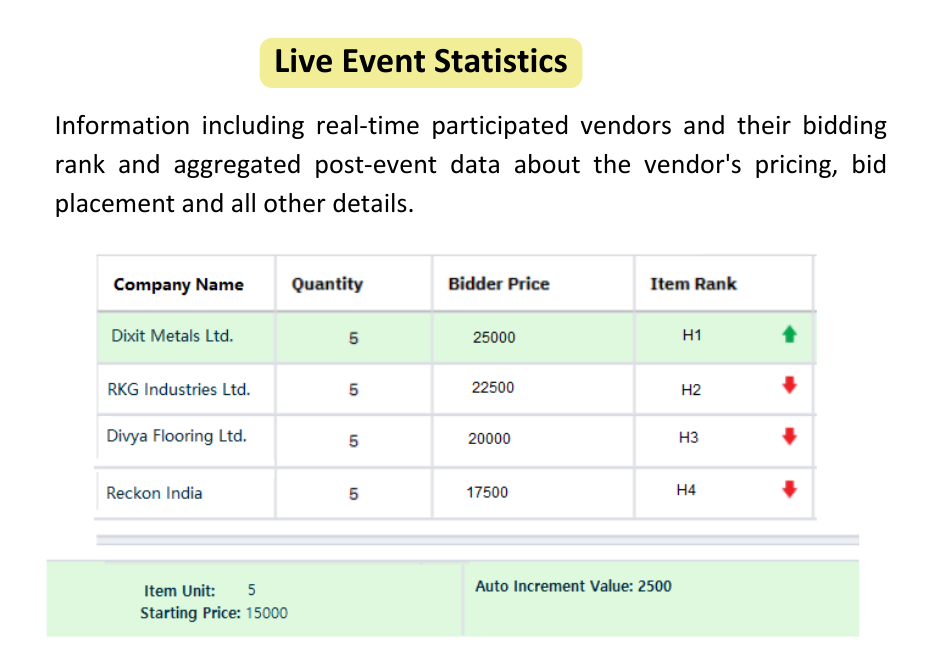Click the red down arrow beside rank H3
Viewport: 925px width, 655px height.
pyautogui.click(x=789, y=437)
